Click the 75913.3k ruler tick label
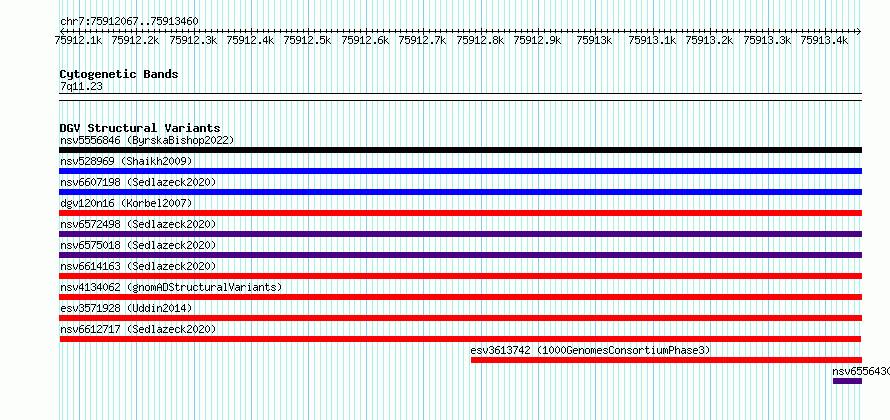This screenshot has height=420, width=890. (767, 40)
